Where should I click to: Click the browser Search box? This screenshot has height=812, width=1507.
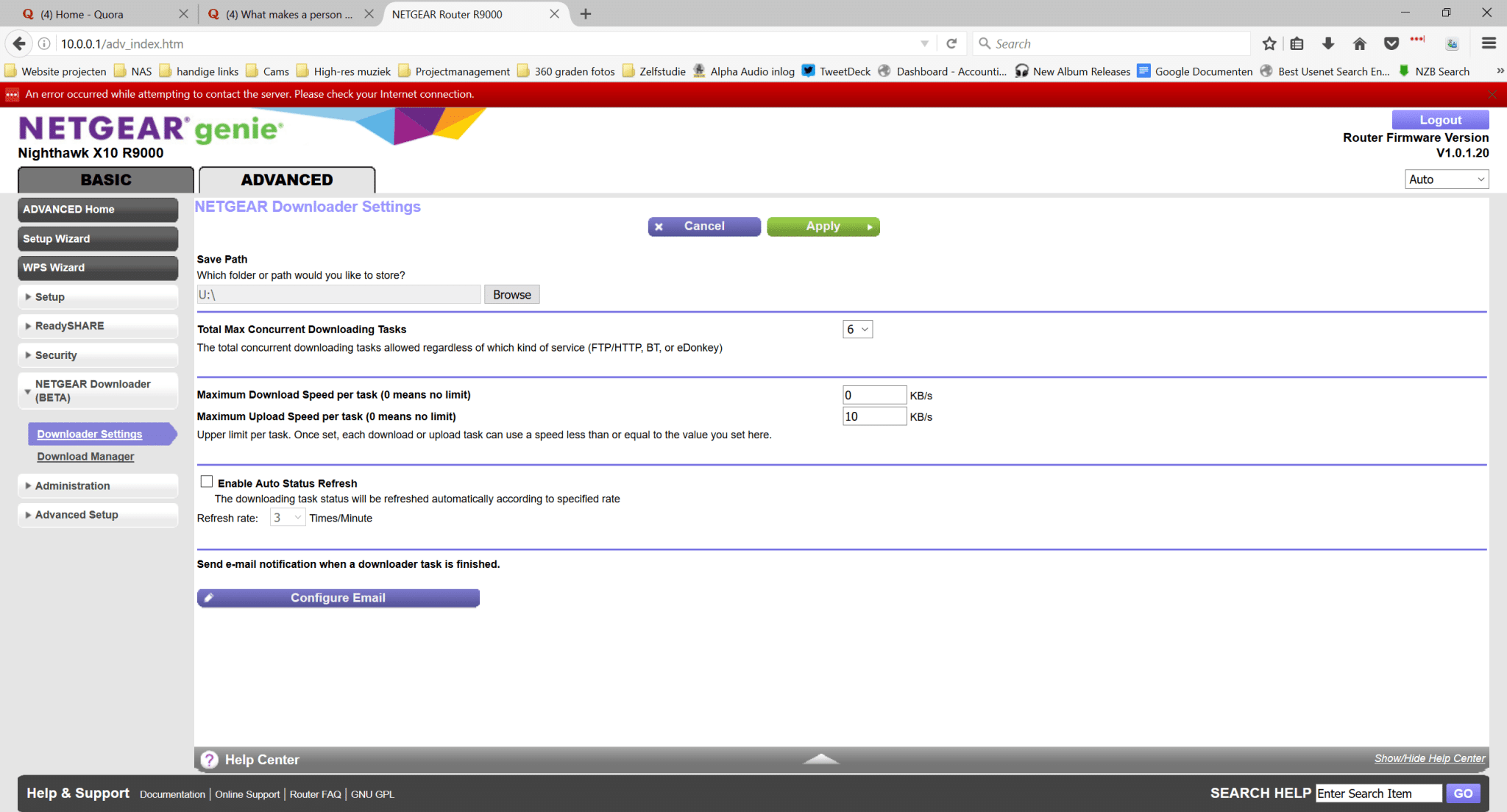pos(1112,43)
